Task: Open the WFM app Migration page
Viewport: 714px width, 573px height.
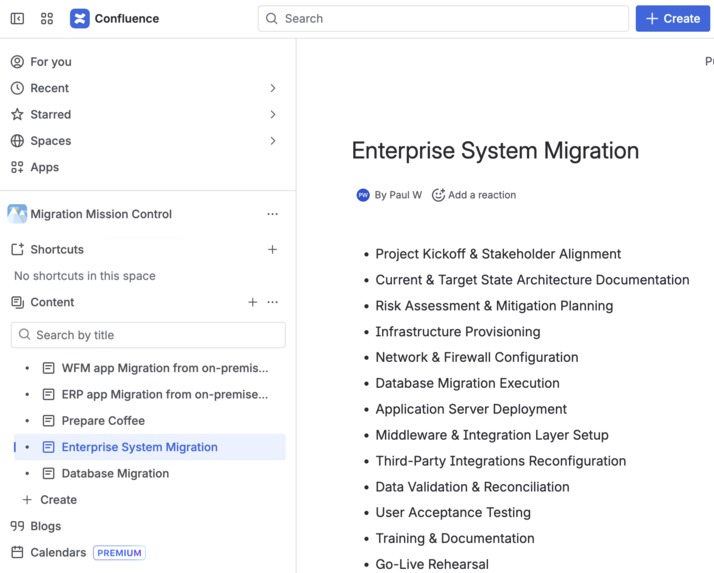Action: (165, 368)
